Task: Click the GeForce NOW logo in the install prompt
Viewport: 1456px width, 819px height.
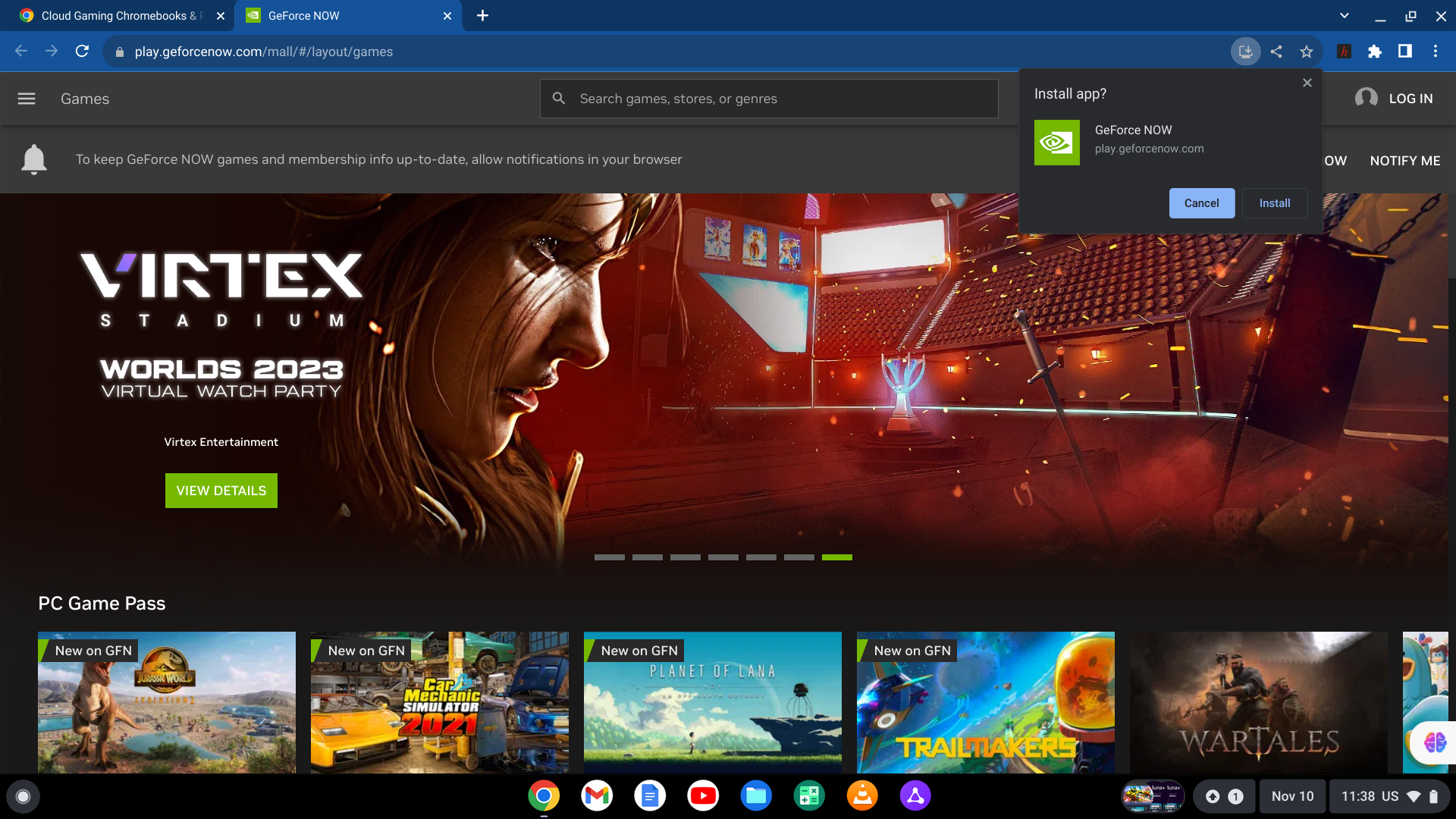Action: click(1056, 142)
